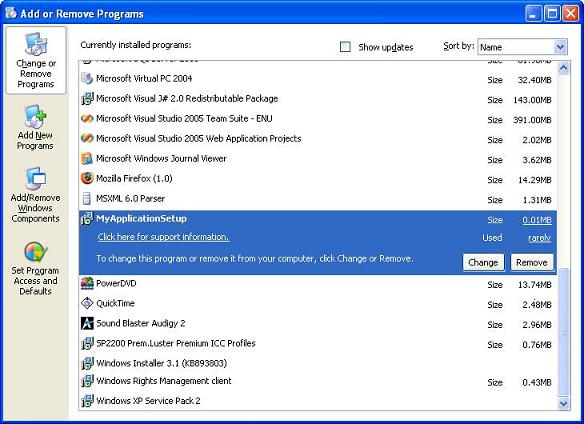
Task: Close the Add or Remove Programs window
Action: coord(571,14)
